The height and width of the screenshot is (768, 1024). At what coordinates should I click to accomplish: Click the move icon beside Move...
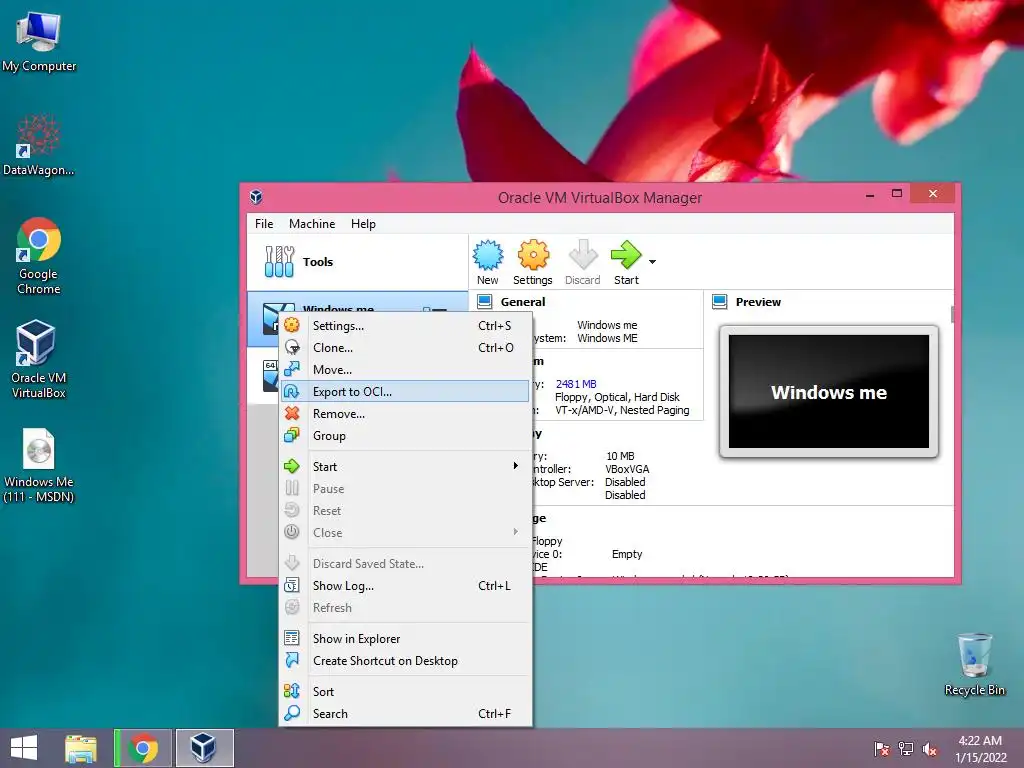(292, 369)
